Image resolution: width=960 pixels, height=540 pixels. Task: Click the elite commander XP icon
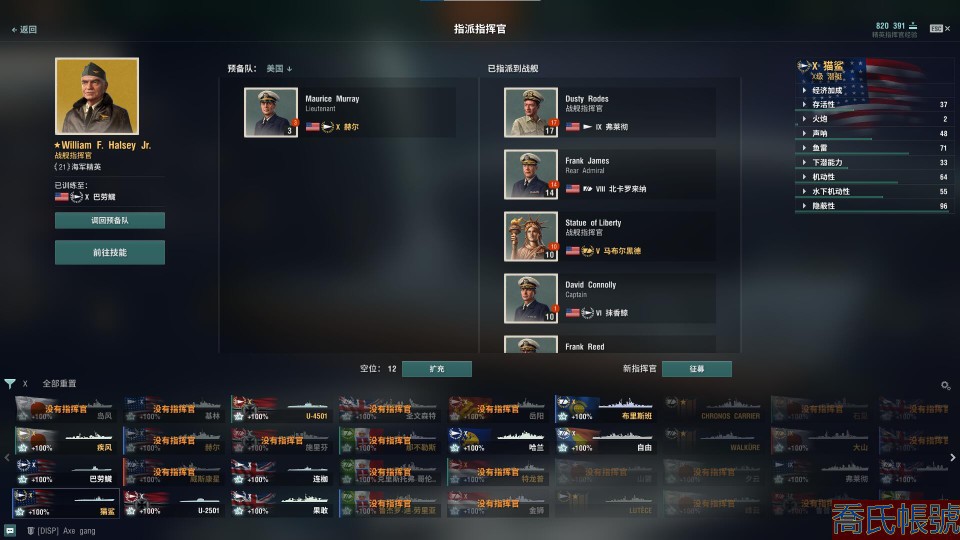913,26
